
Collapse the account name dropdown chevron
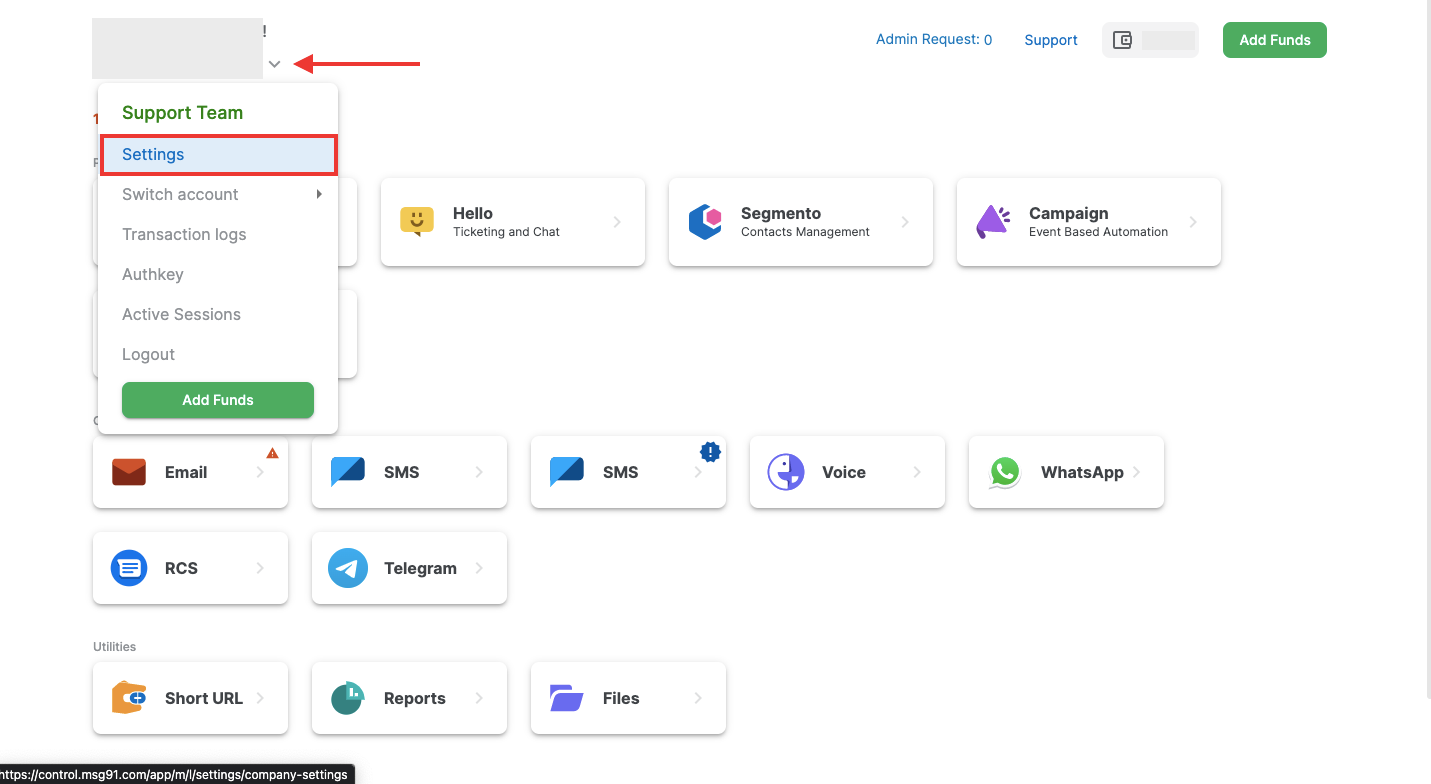coord(275,64)
